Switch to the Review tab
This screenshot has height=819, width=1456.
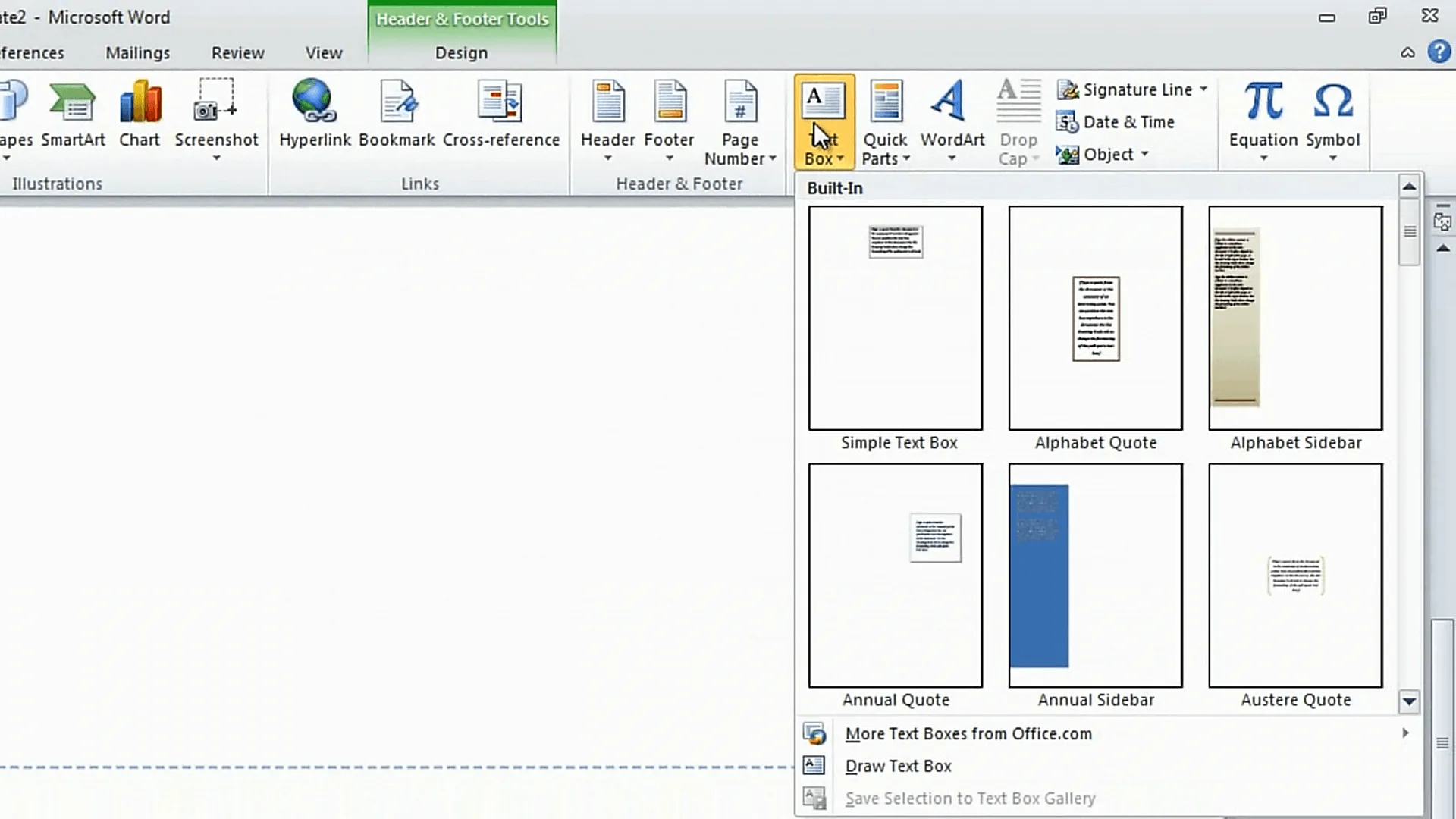(x=237, y=52)
